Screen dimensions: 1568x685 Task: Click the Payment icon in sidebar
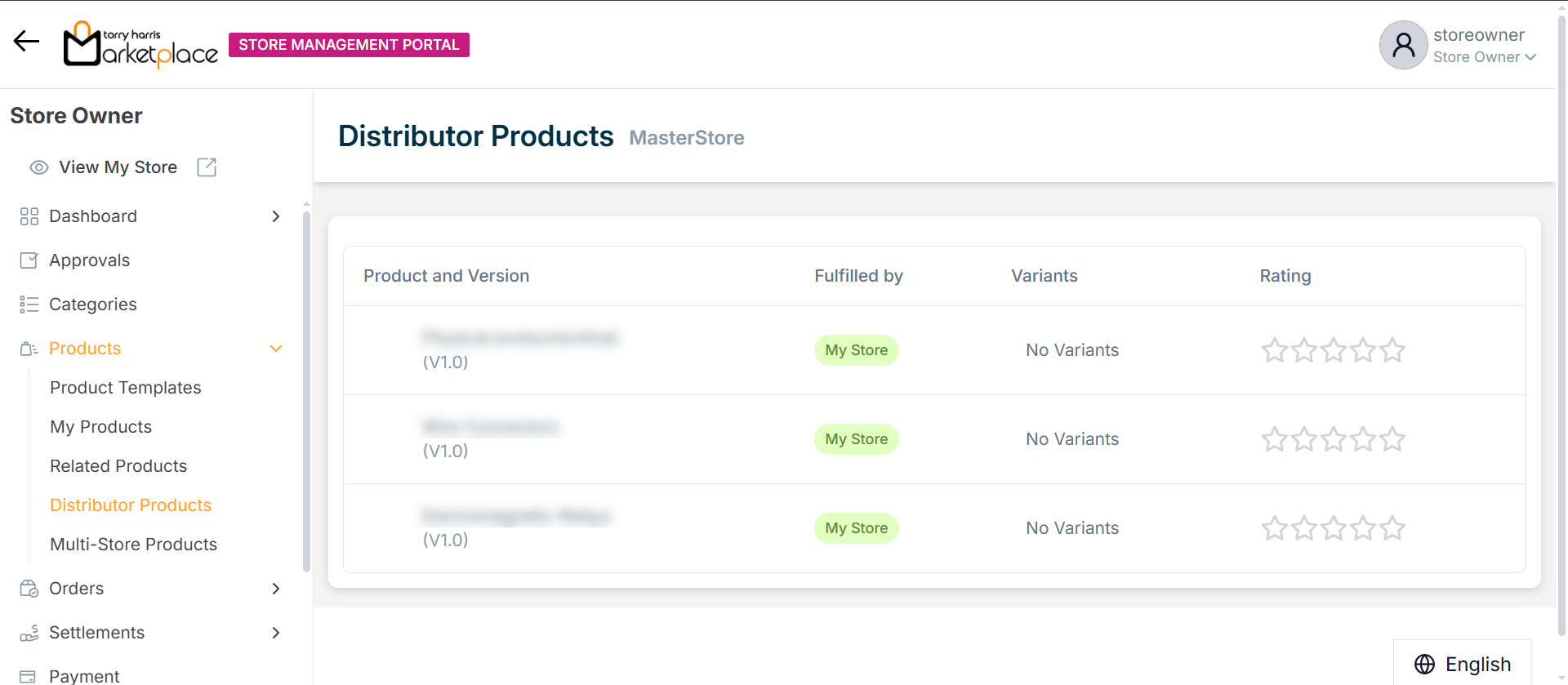(29, 676)
